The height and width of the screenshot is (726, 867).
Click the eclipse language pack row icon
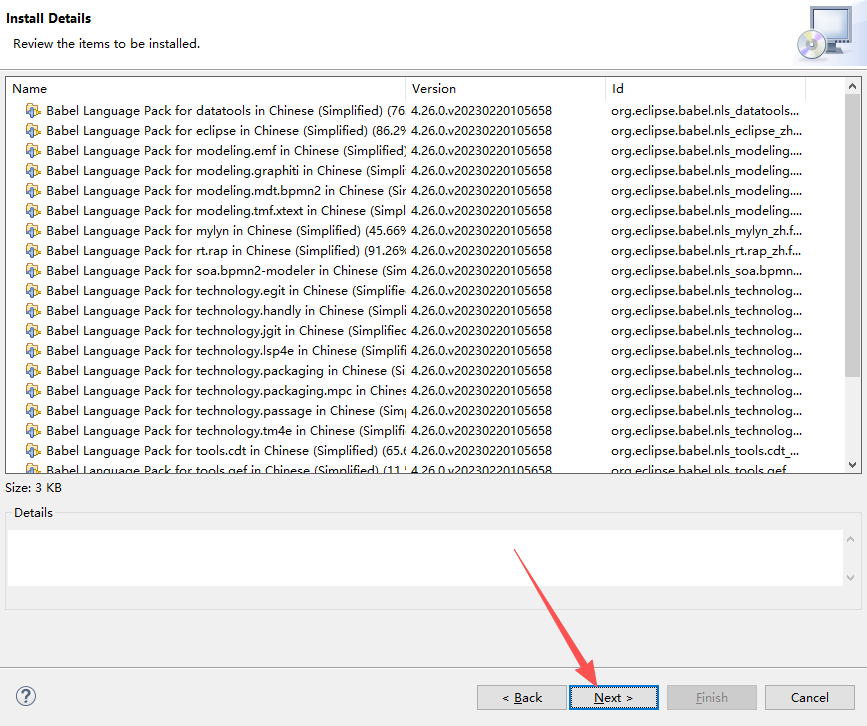[x=33, y=130]
